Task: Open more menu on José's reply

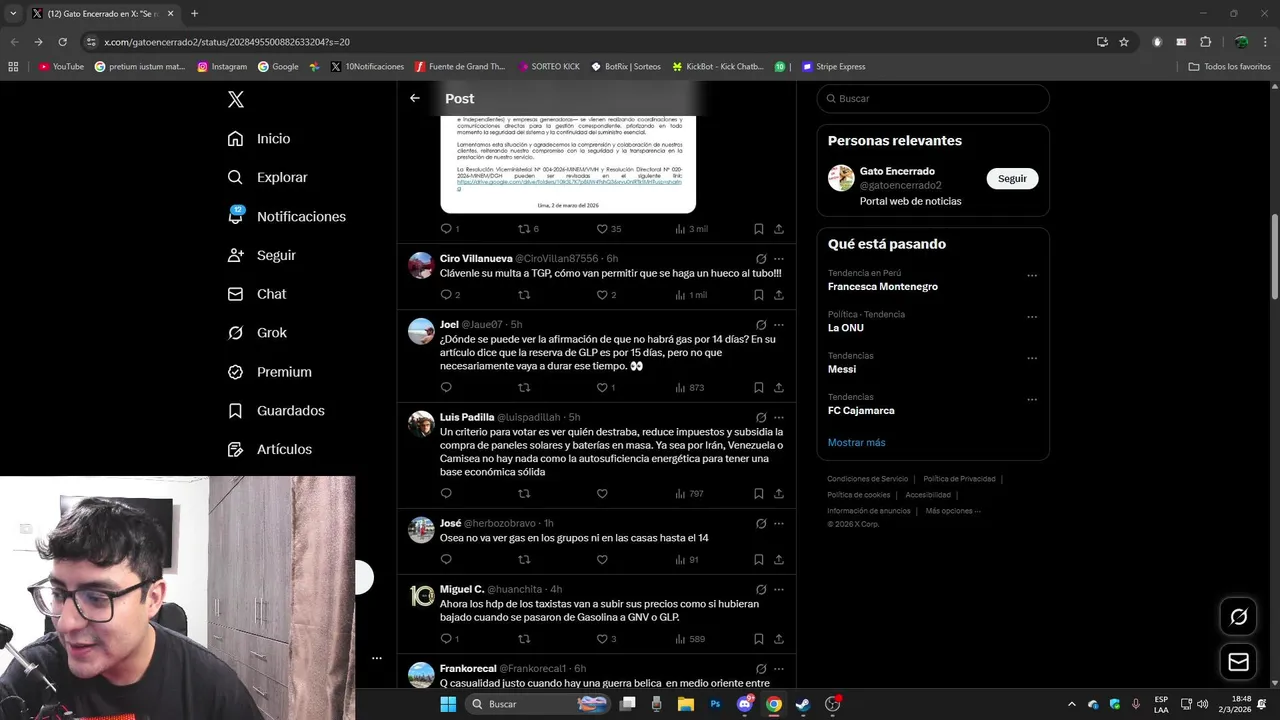Action: pyautogui.click(x=779, y=524)
